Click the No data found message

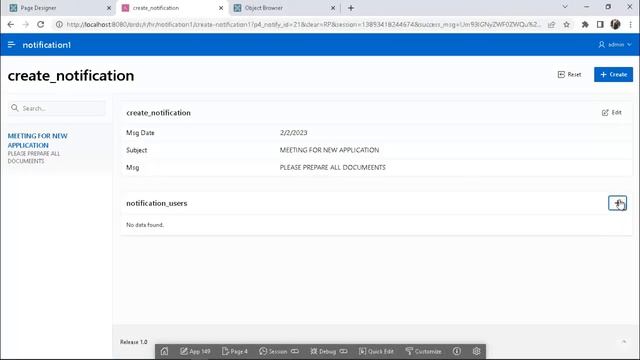[x=145, y=225]
